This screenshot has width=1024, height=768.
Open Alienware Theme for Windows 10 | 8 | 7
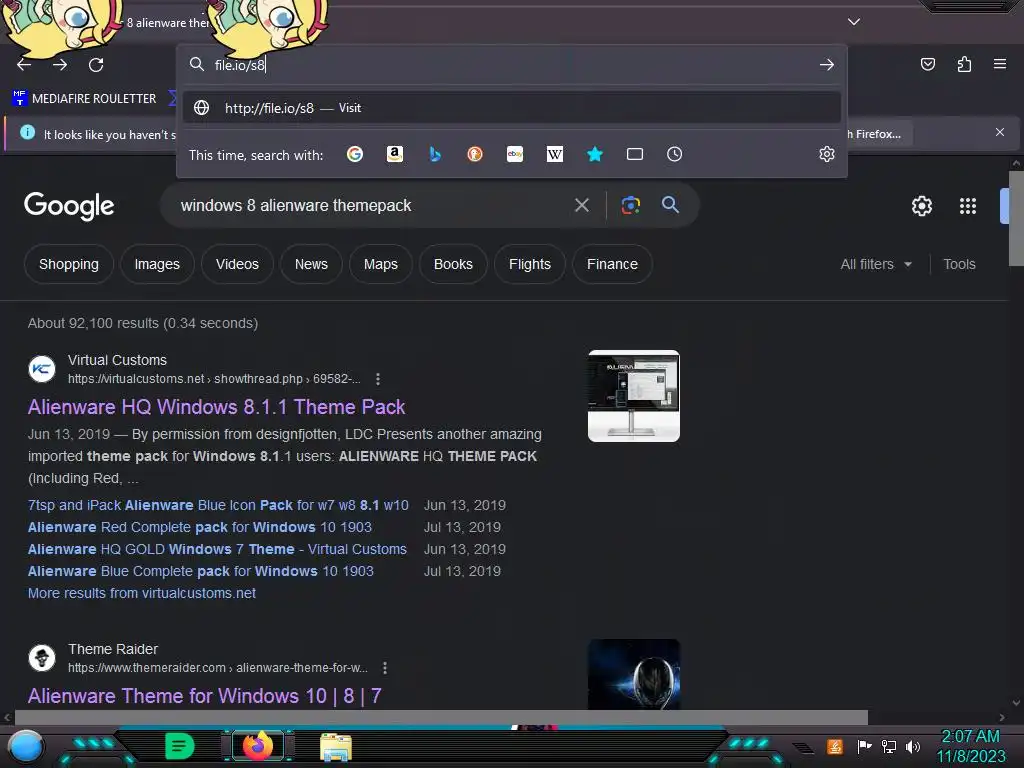(204, 696)
